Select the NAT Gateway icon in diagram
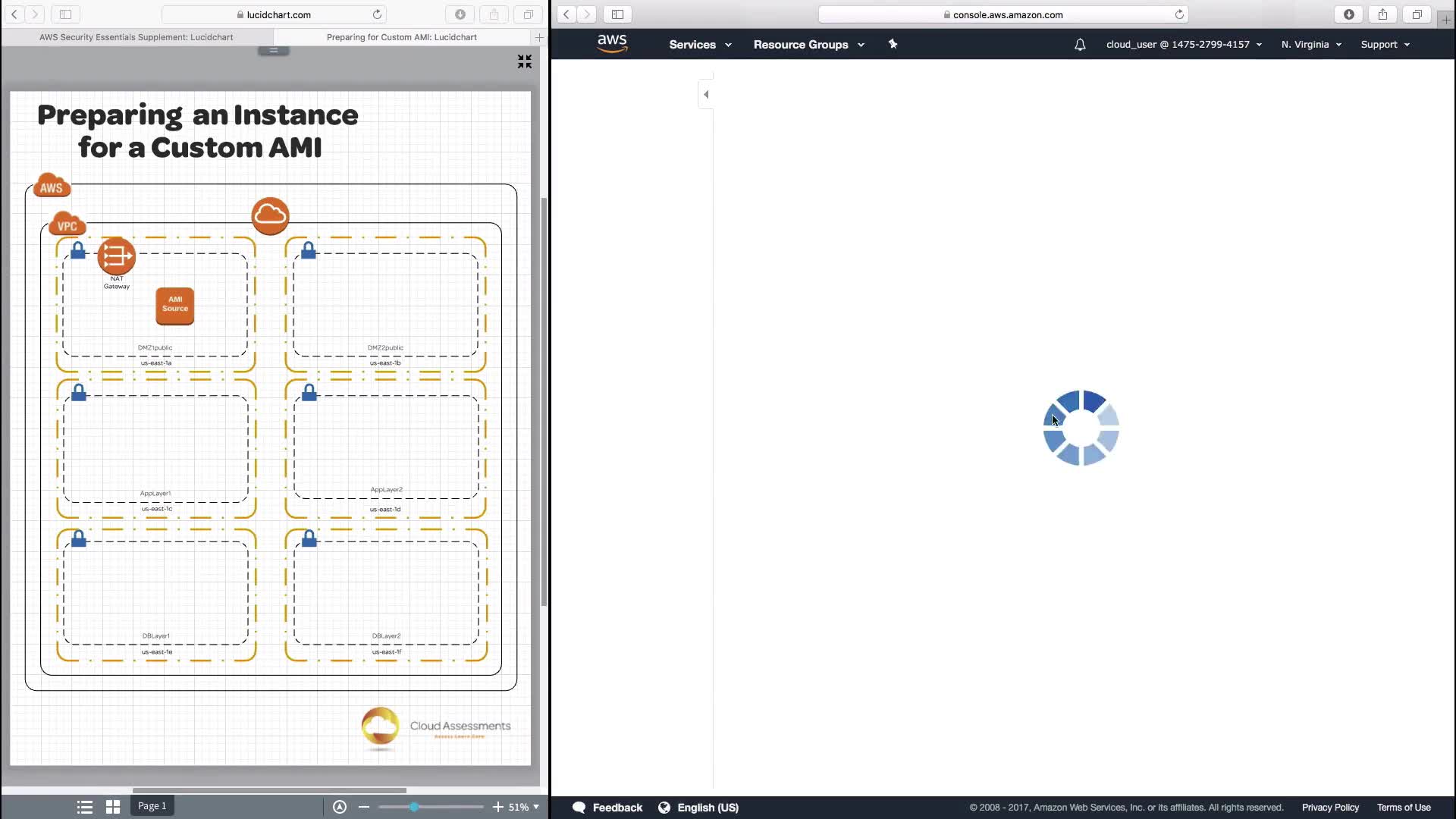Screen dimensions: 1456x819 click(x=116, y=256)
